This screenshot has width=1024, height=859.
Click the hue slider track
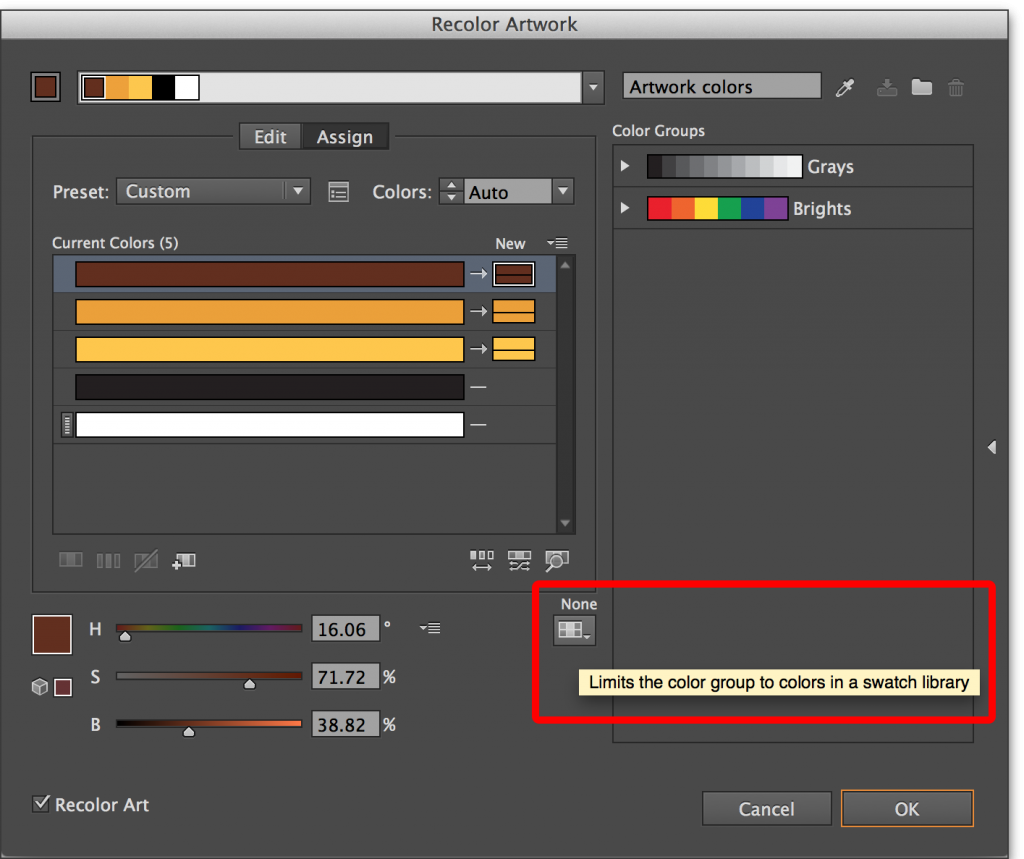tap(209, 628)
